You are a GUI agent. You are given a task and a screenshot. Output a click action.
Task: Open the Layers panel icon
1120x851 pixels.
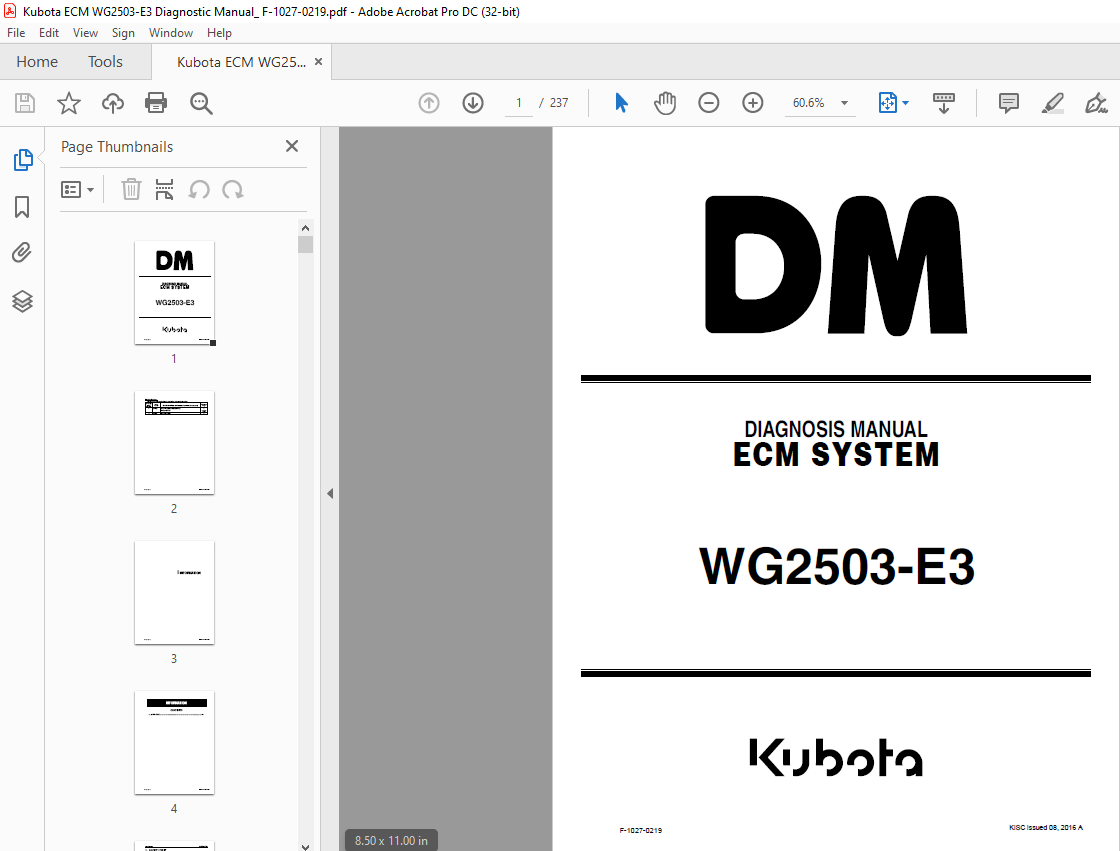coord(22,301)
